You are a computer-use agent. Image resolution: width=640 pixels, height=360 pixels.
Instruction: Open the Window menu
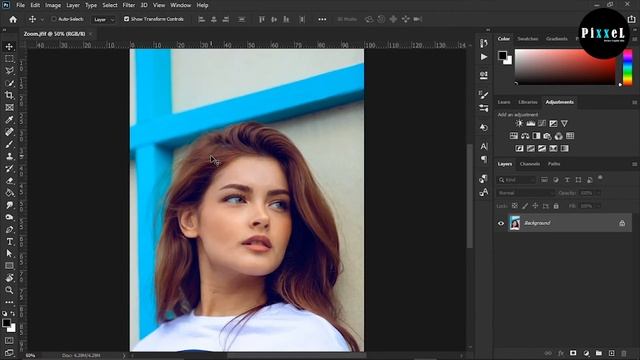[180, 5]
